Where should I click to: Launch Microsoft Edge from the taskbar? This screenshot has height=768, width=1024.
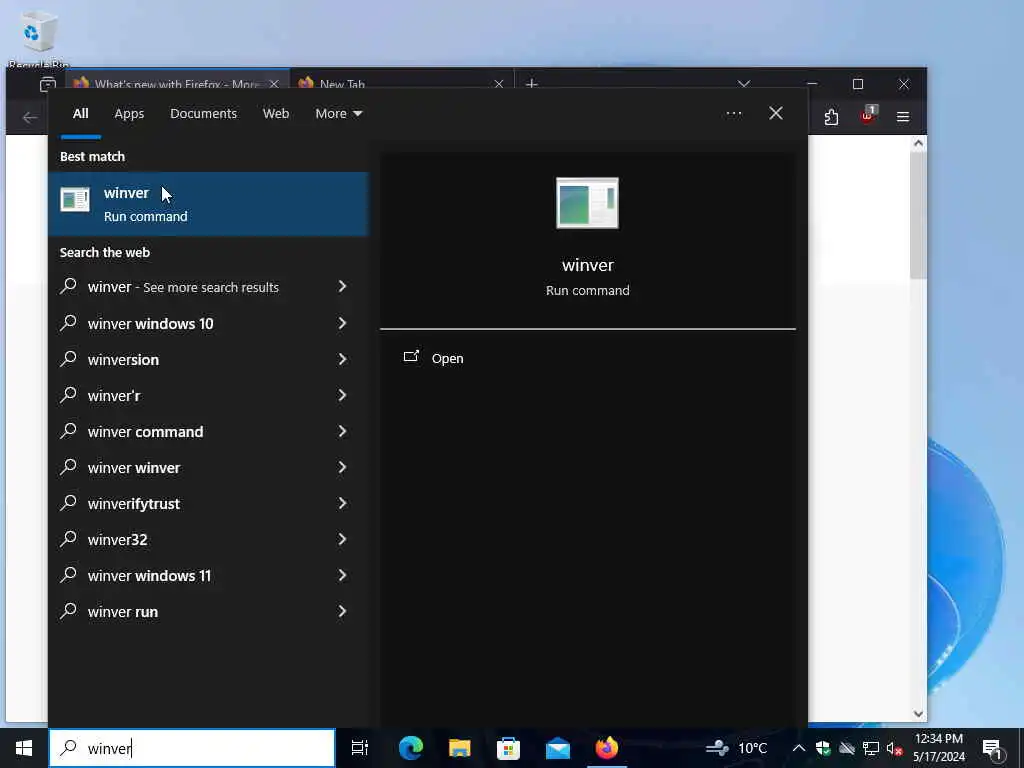(411, 748)
